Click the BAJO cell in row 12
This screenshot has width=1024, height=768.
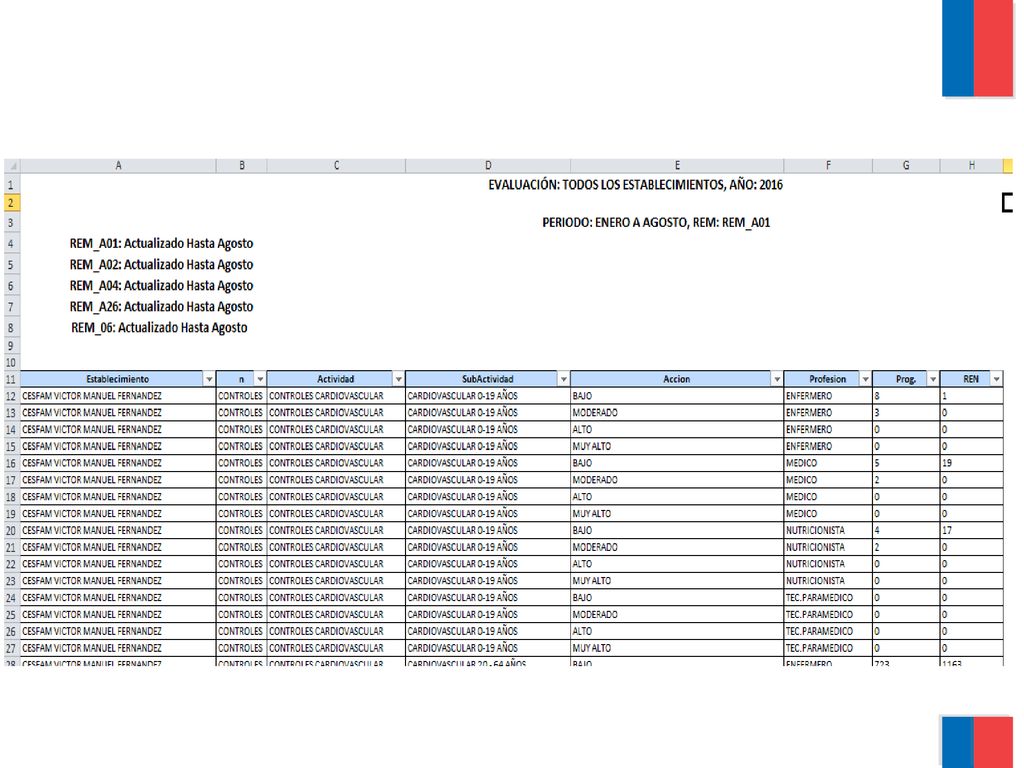click(x=677, y=396)
